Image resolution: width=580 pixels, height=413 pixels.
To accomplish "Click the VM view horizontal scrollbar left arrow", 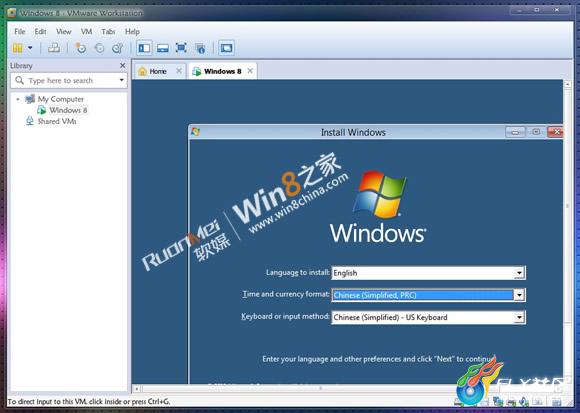I will pos(136,389).
